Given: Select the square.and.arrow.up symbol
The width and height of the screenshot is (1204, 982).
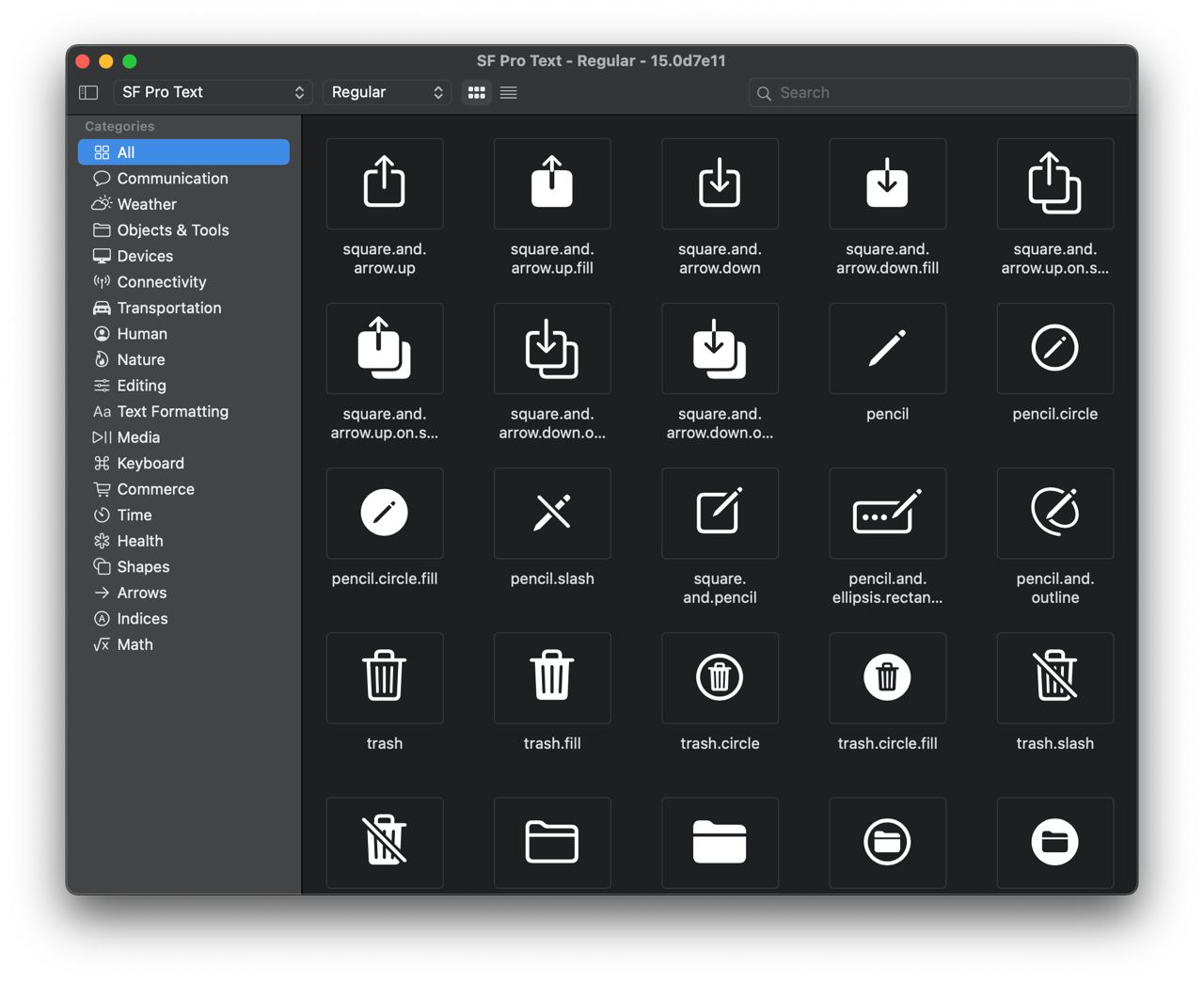Looking at the screenshot, I should click(x=384, y=183).
